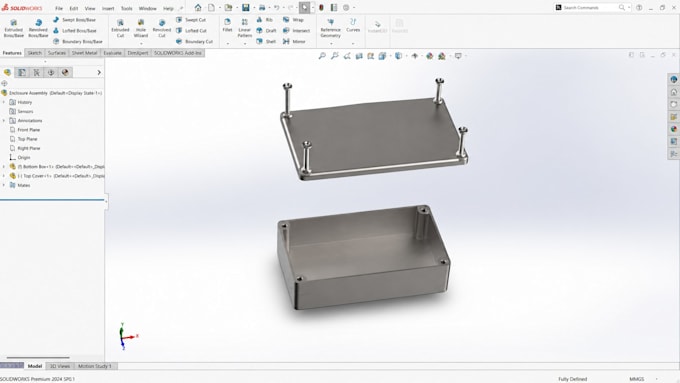Click the Zoom to Fit magnifier icon
This screenshot has width=680, height=383.
[322, 56]
